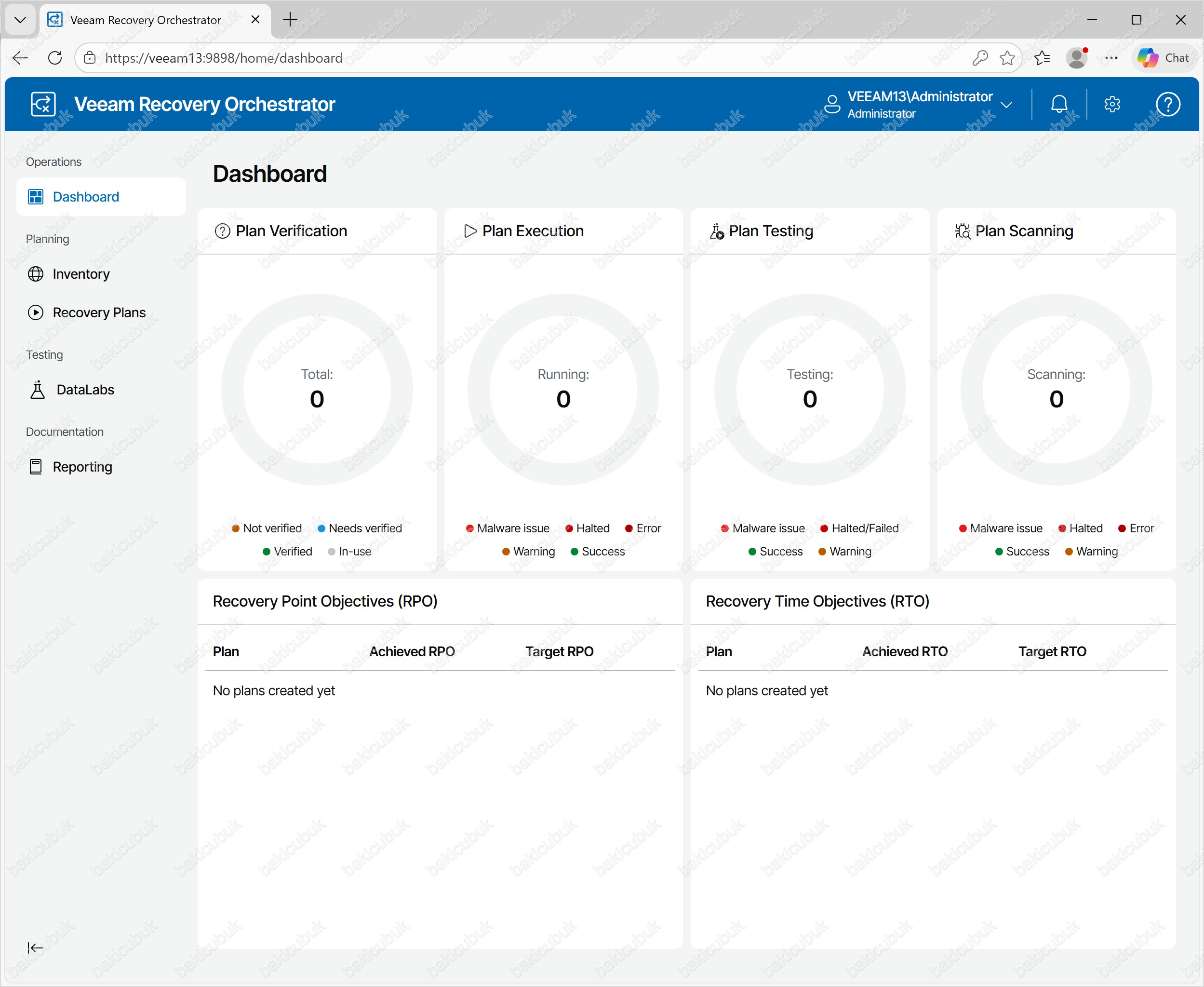The height and width of the screenshot is (987, 1204).
Task: Click the help question mark icon
Action: (1168, 104)
